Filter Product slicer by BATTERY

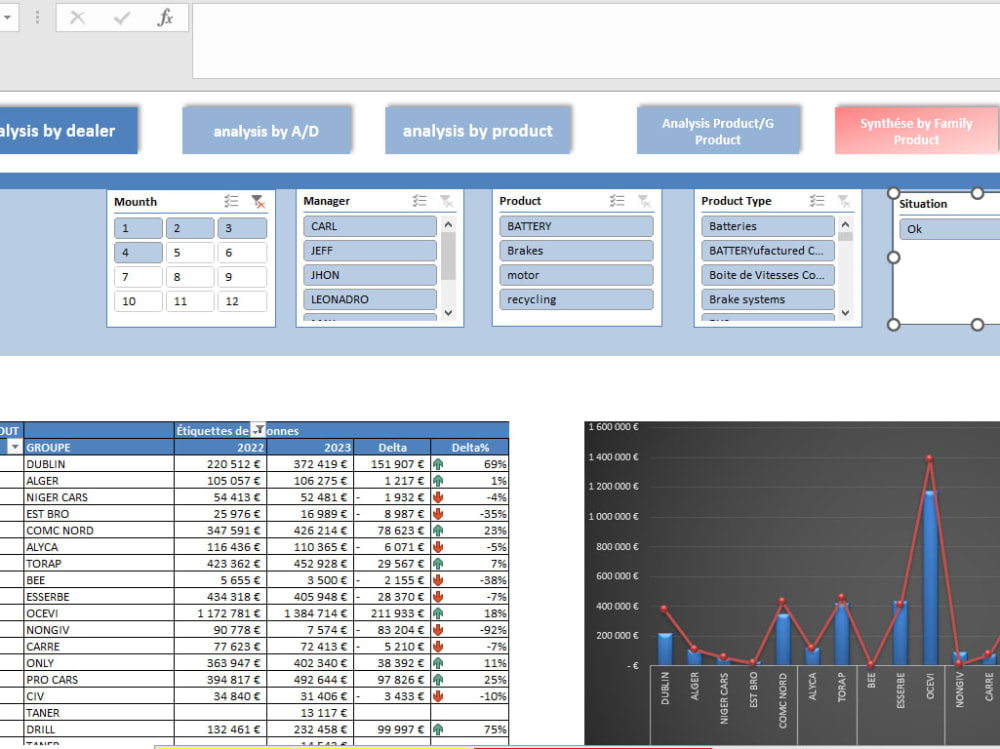click(x=577, y=226)
